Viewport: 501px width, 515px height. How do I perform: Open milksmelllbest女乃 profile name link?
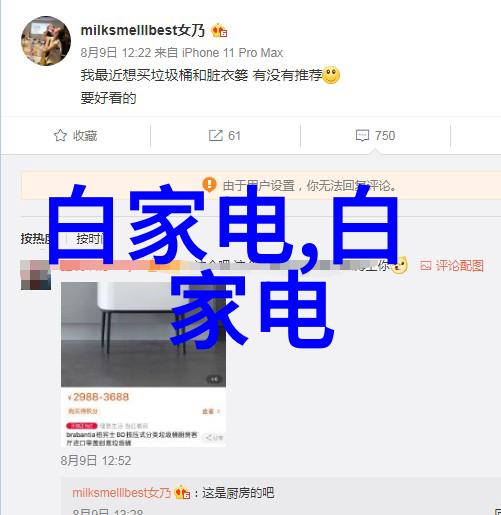tap(143, 31)
